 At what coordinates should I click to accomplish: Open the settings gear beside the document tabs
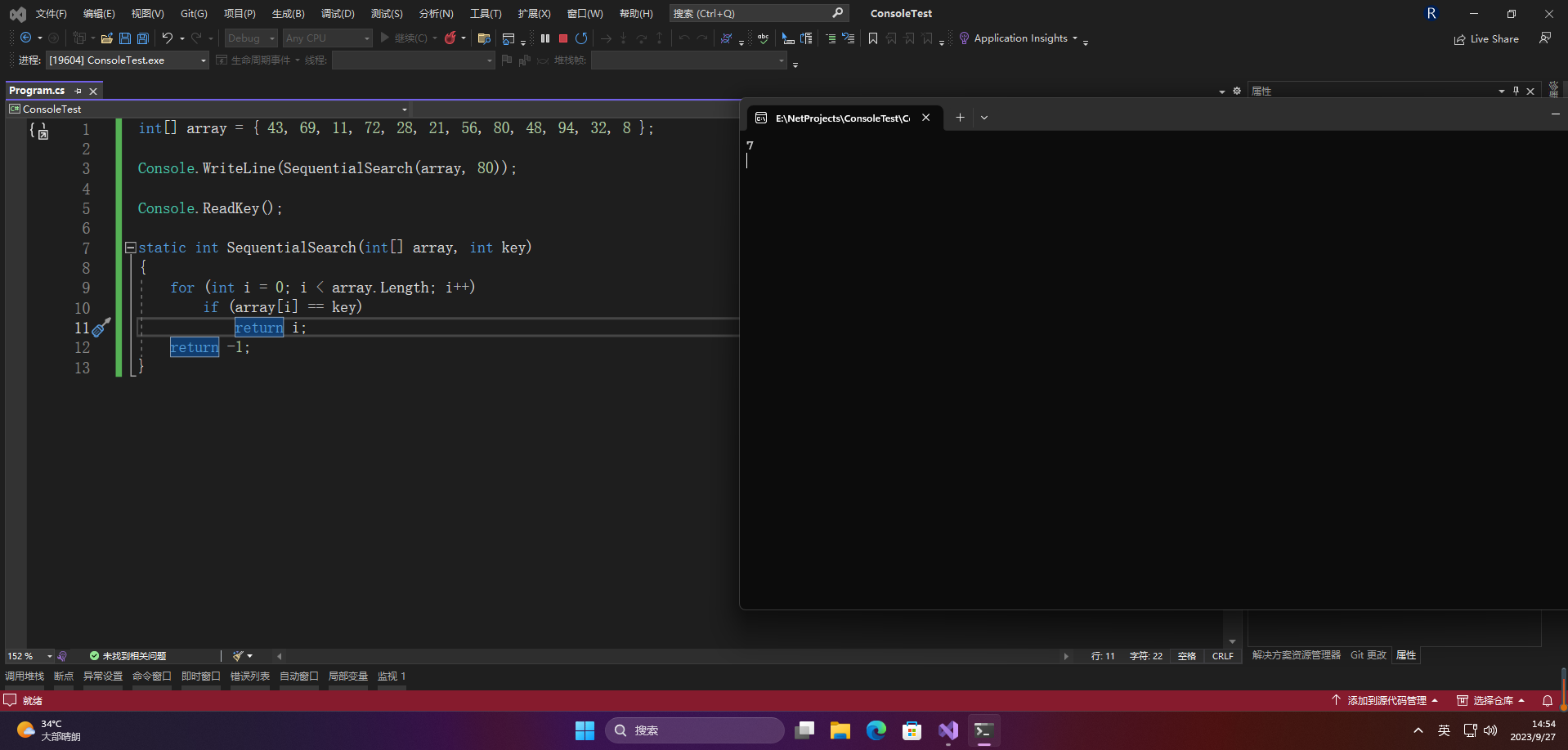1237,91
